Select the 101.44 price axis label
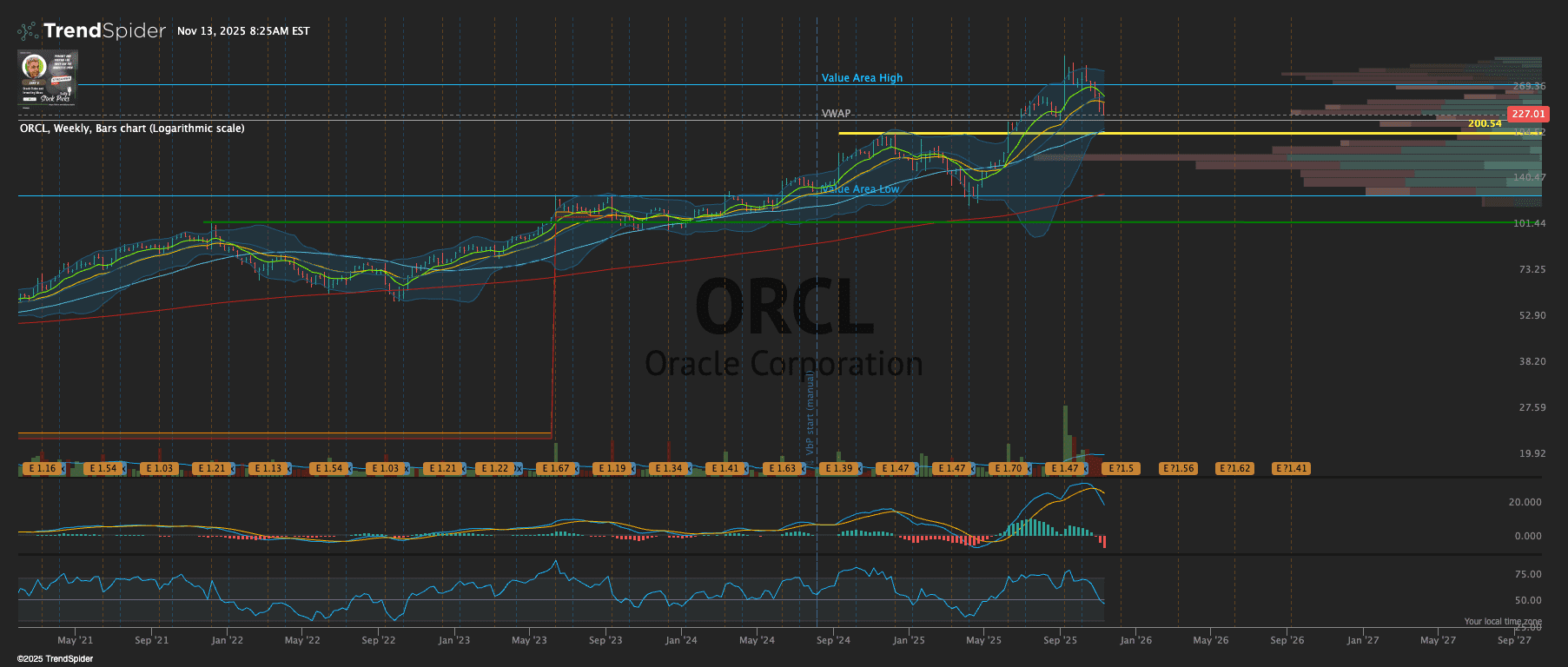 coord(1529,223)
